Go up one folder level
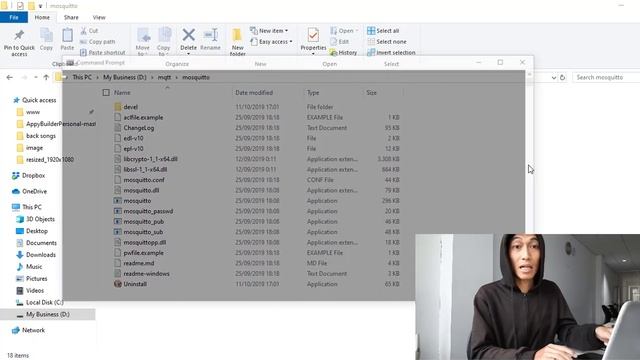640x360 pixels. (x=46, y=77)
